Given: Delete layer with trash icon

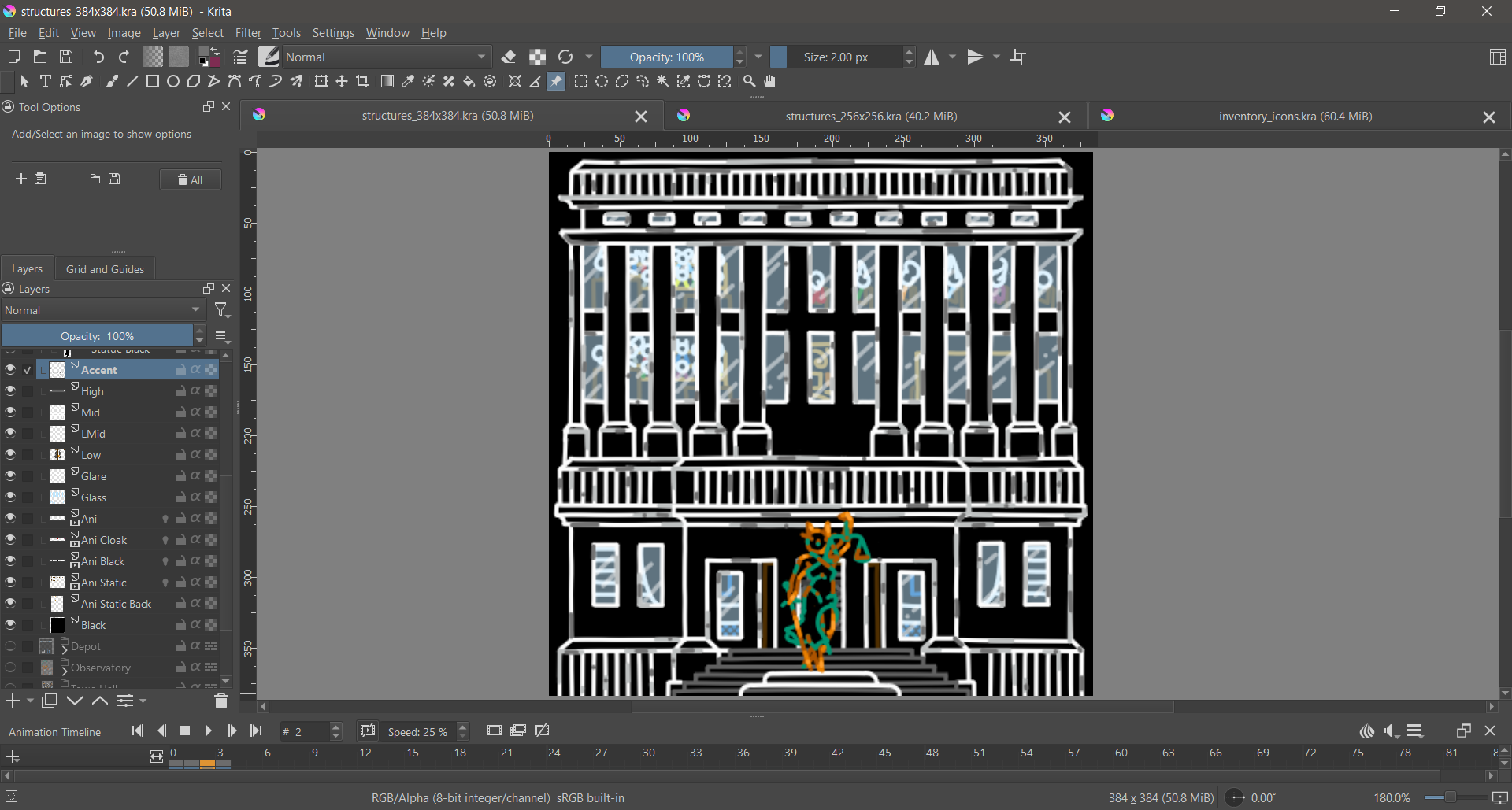Looking at the screenshot, I should click(221, 701).
